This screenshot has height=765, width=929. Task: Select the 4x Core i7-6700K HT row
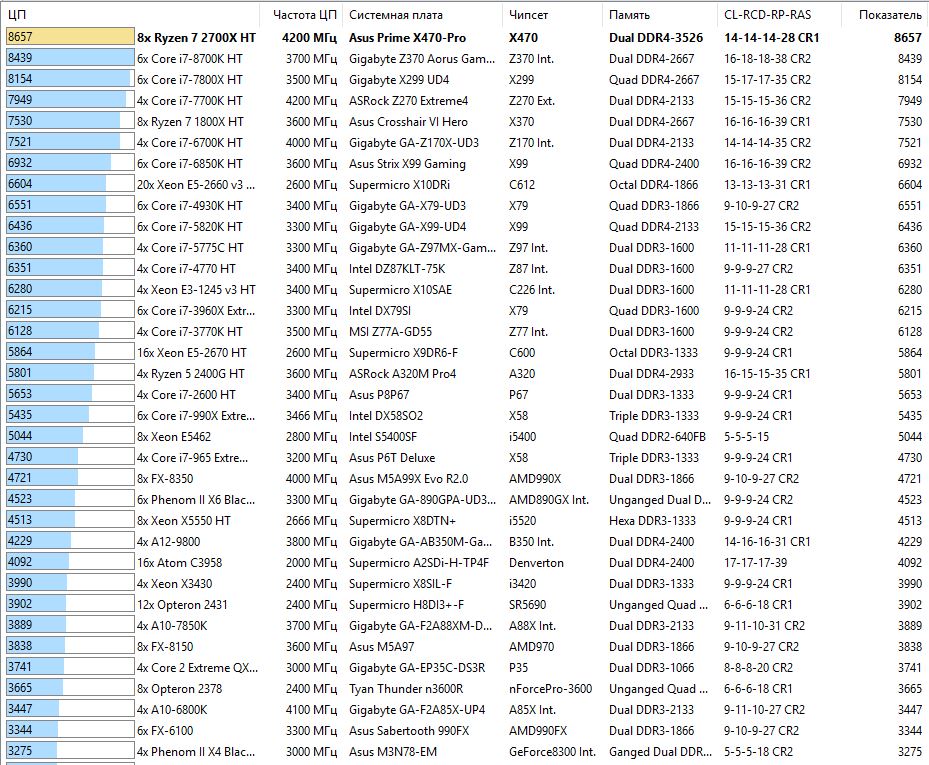(464, 143)
